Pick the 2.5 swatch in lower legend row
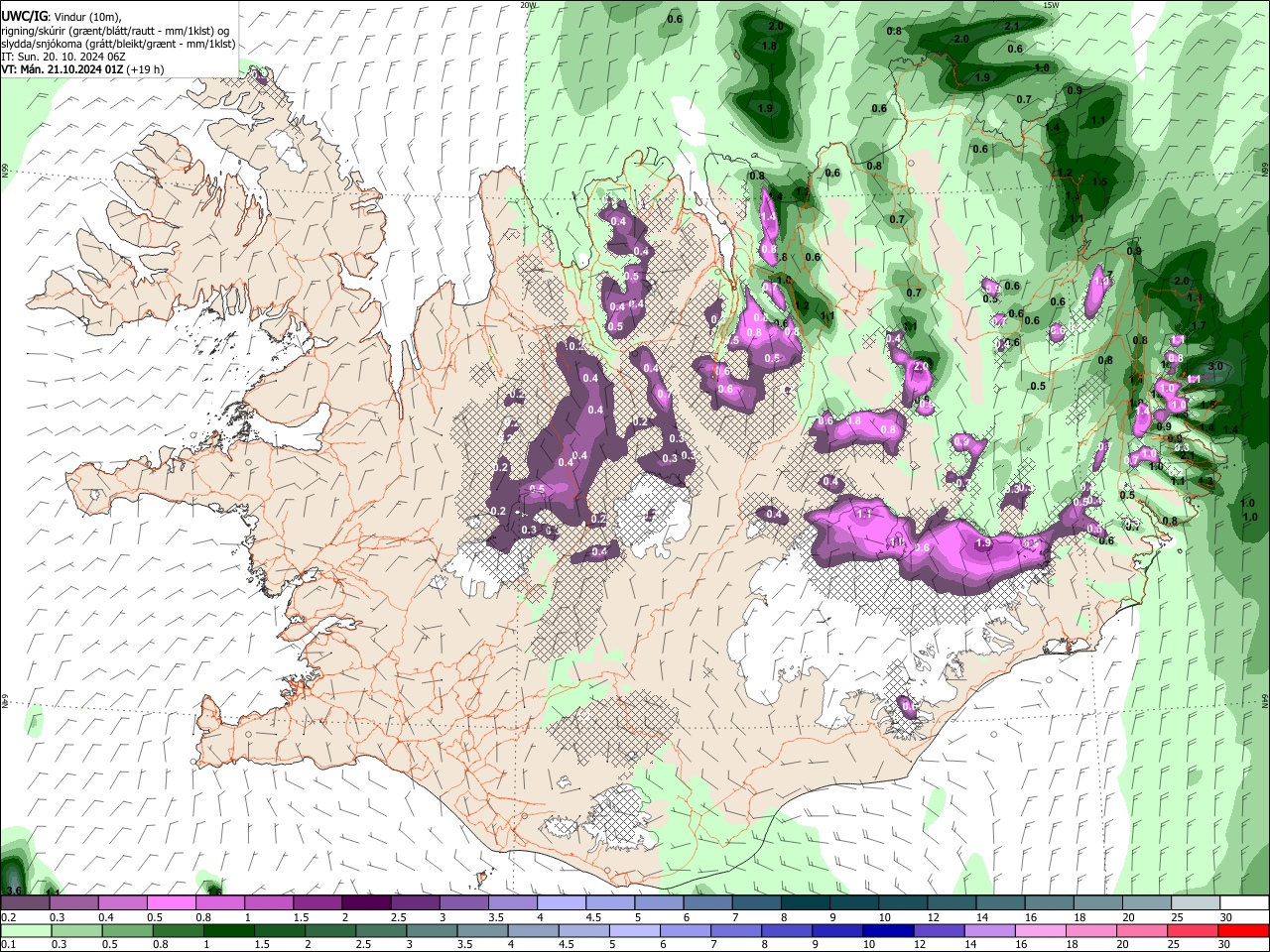Screen dimensions: 1270x952 coord(381,931)
